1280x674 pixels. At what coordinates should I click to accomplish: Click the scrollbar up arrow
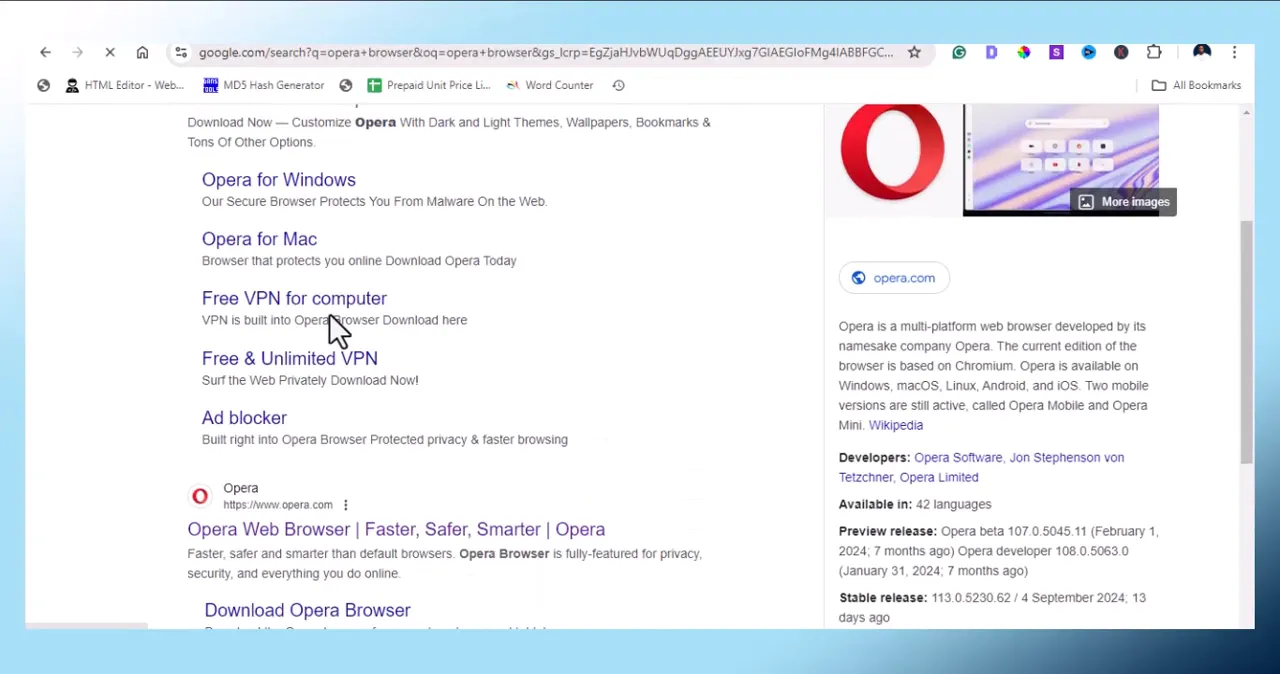click(1246, 112)
